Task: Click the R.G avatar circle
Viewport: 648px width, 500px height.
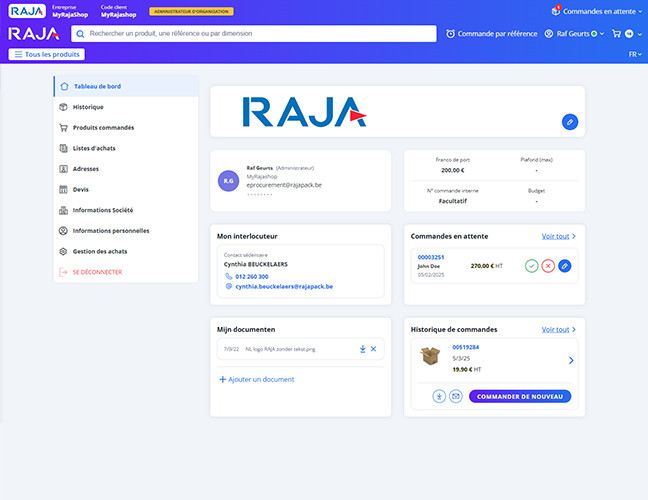Action: pos(229,181)
